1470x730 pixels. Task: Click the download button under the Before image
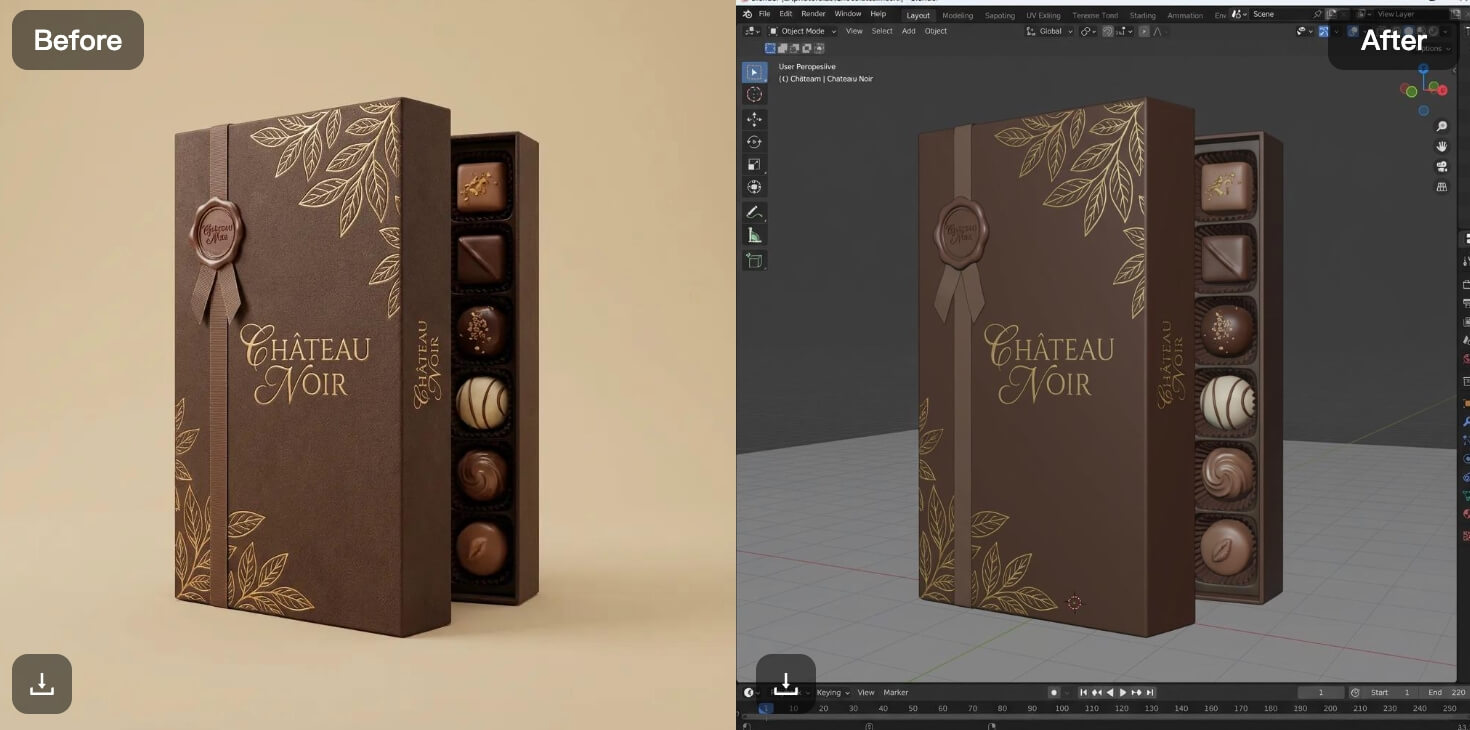(x=41, y=684)
